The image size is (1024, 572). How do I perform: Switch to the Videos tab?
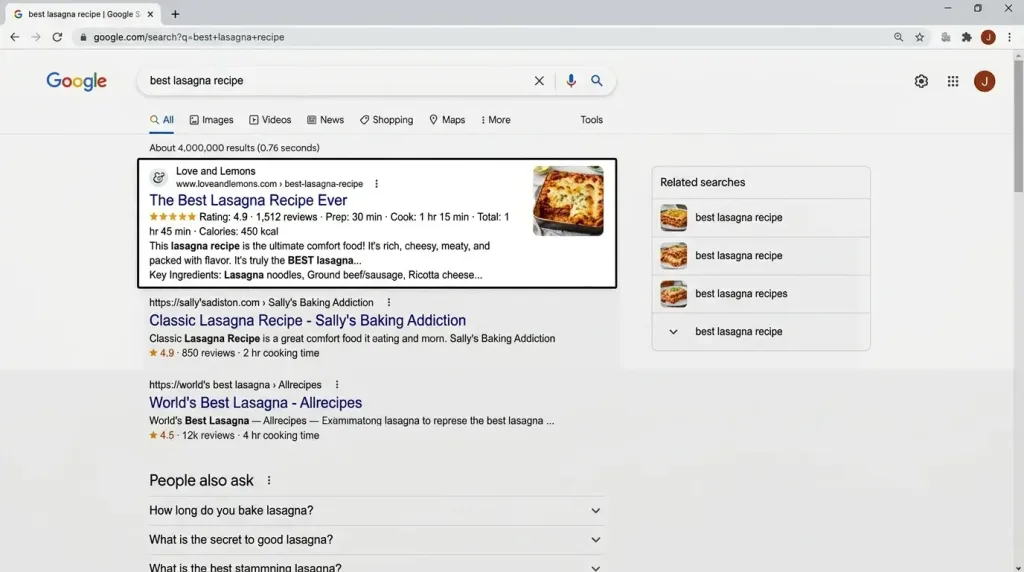(x=270, y=120)
